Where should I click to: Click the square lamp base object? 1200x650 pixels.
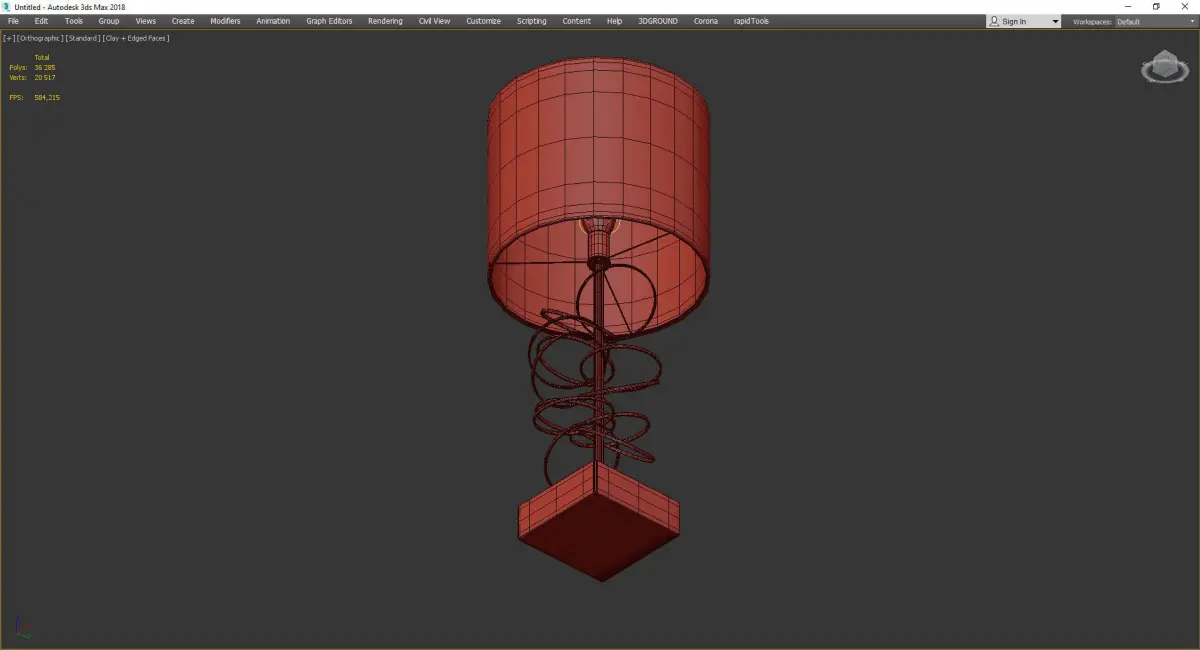point(598,520)
